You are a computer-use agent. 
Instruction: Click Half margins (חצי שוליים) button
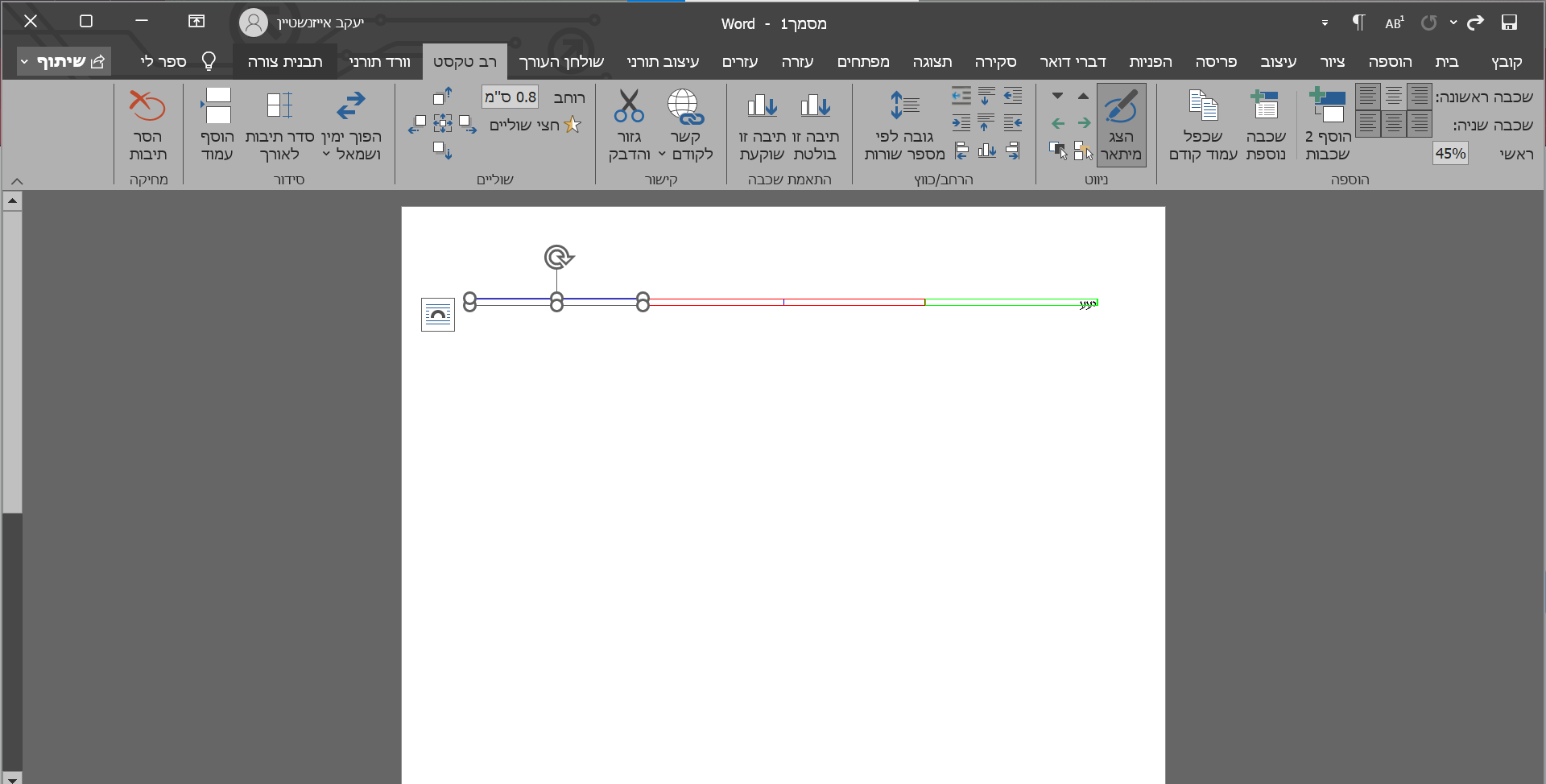click(x=535, y=125)
